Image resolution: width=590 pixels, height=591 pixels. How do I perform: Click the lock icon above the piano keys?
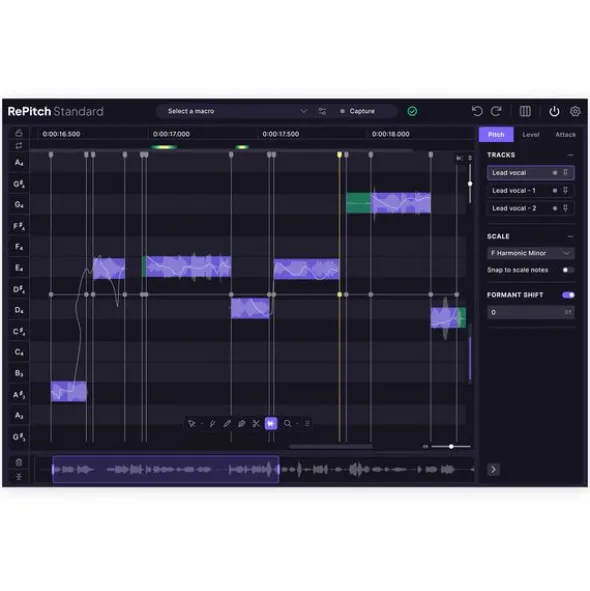tap(19, 133)
